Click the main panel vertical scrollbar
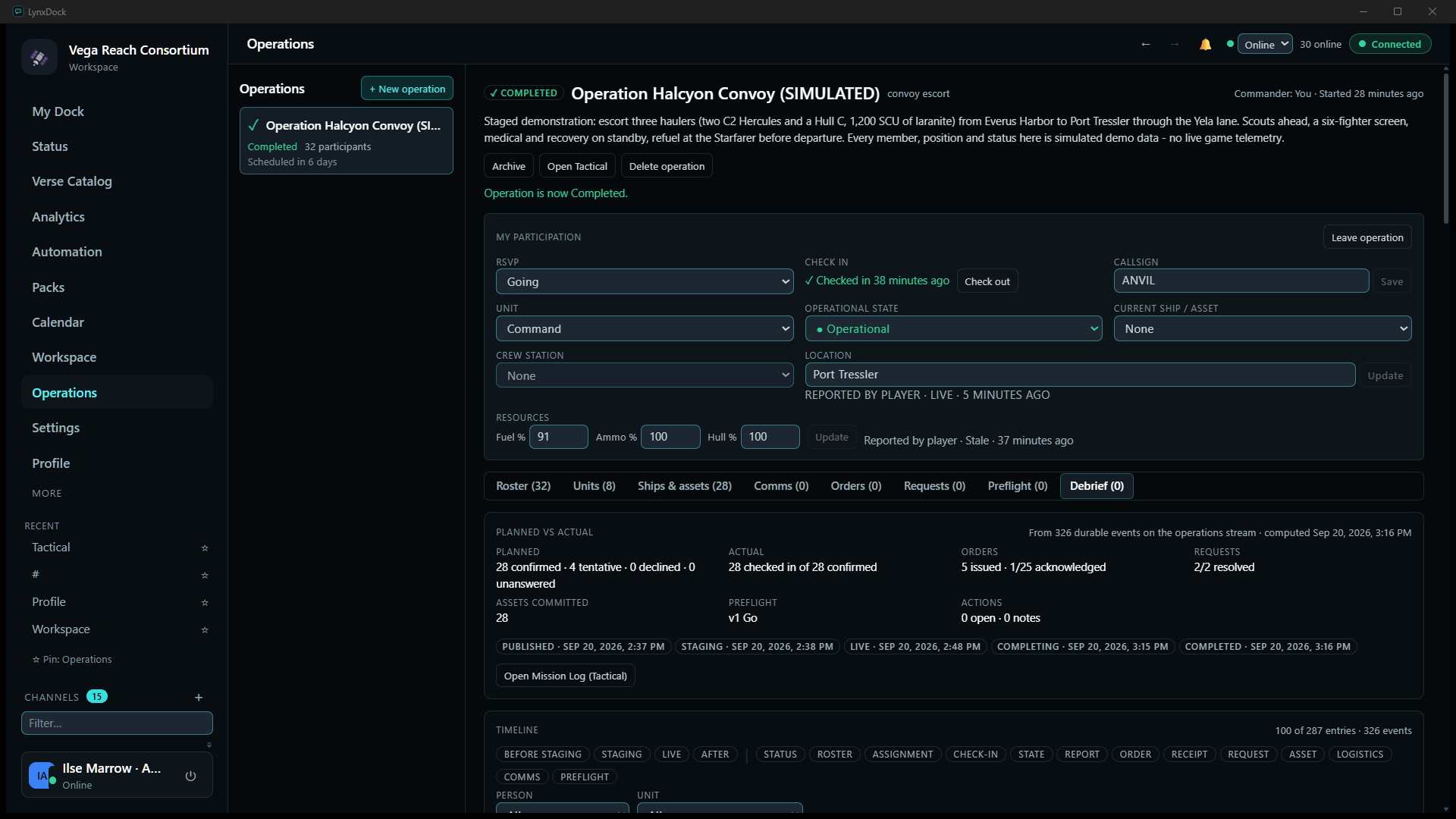1456x819 pixels. tap(1446, 148)
